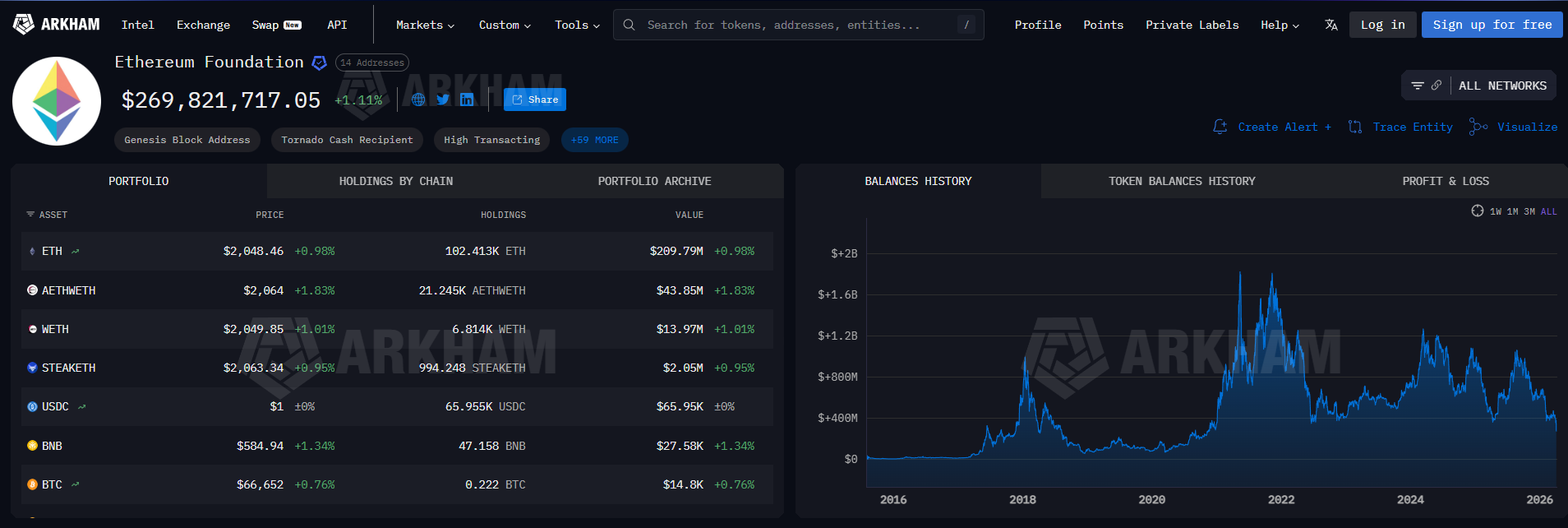Switch to the Holdings By Chain tab
1568x528 pixels.
point(395,181)
